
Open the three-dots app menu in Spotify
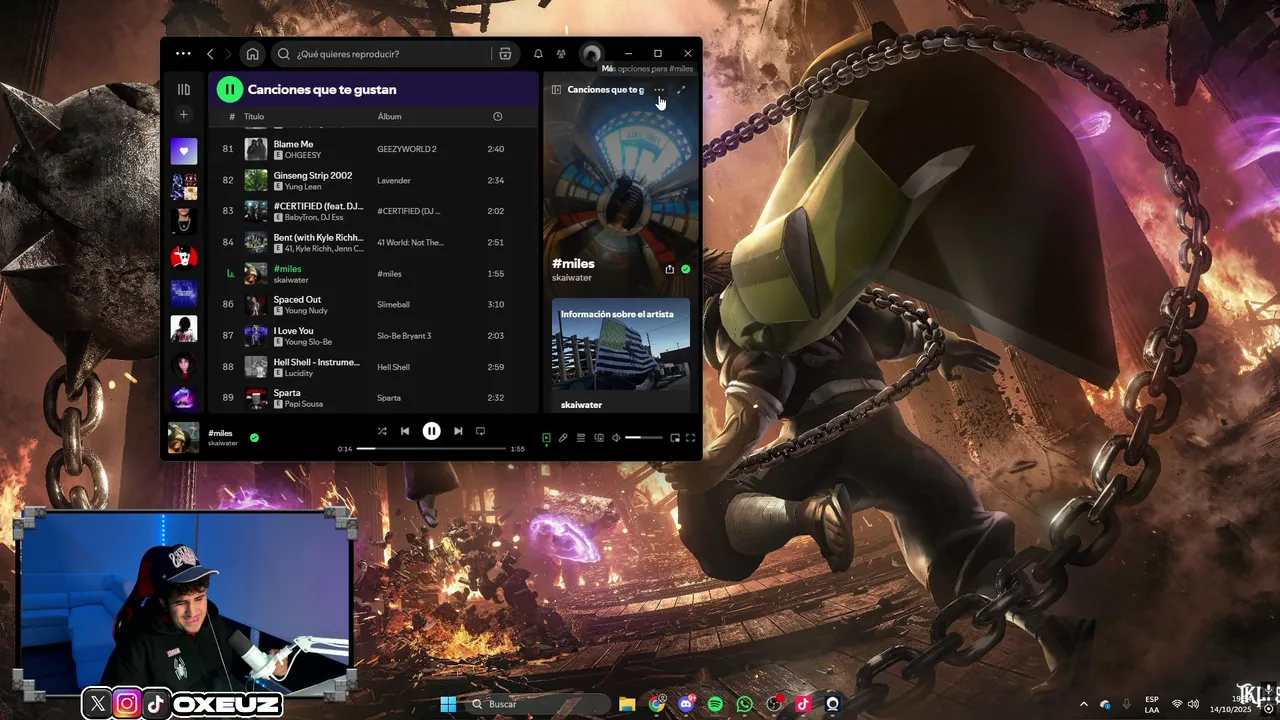pyautogui.click(x=183, y=54)
